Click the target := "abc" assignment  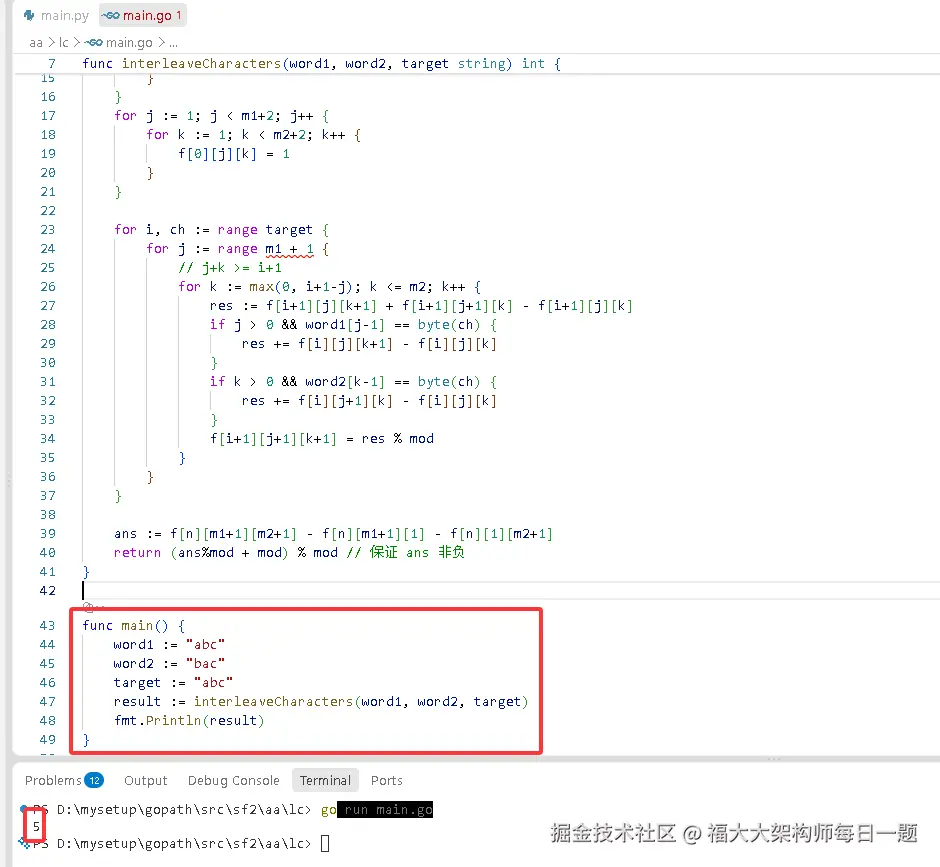[x=173, y=682]
